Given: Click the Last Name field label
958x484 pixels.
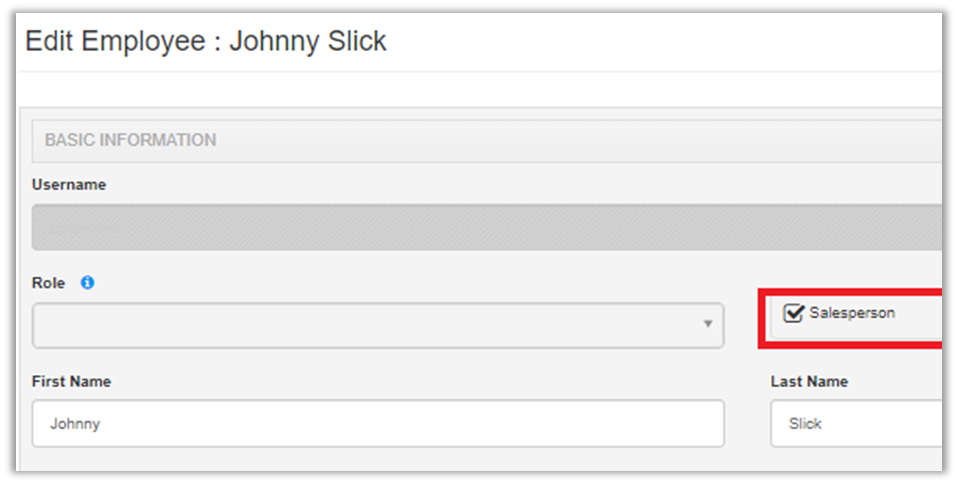Looking at the screenshot, I should coord(809,382).
